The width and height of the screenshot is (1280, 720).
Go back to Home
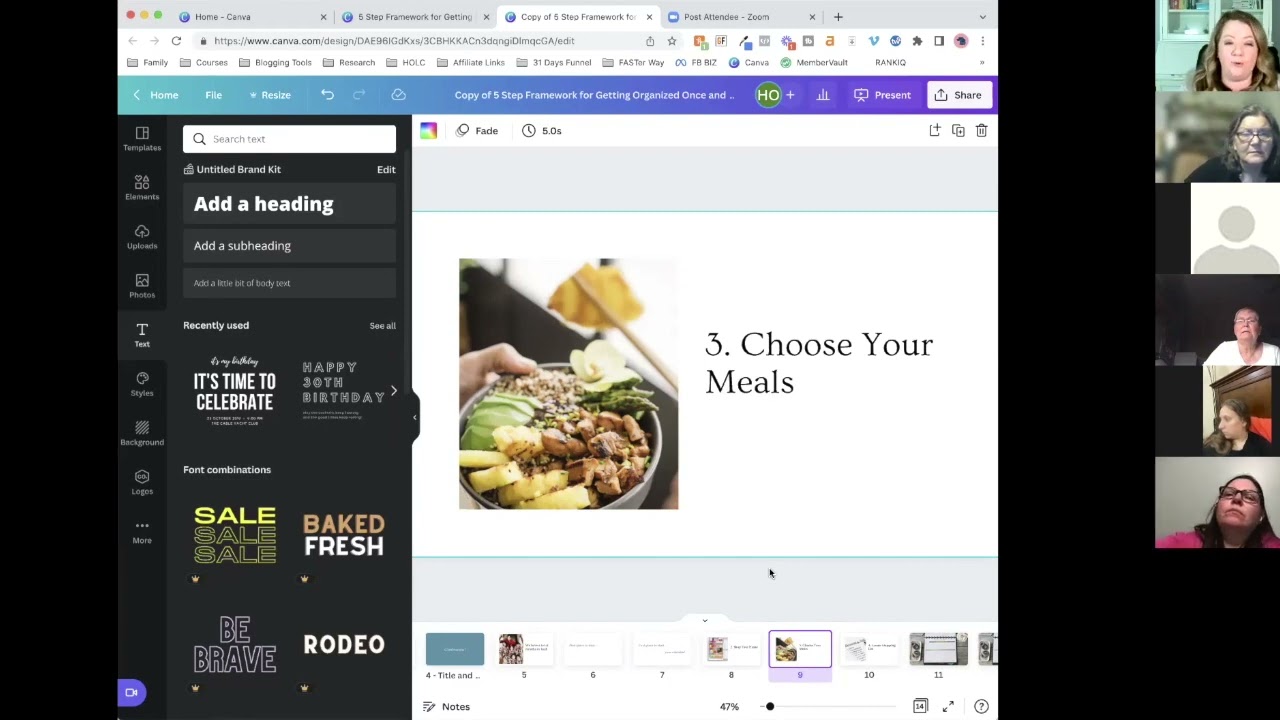point(155,95)
